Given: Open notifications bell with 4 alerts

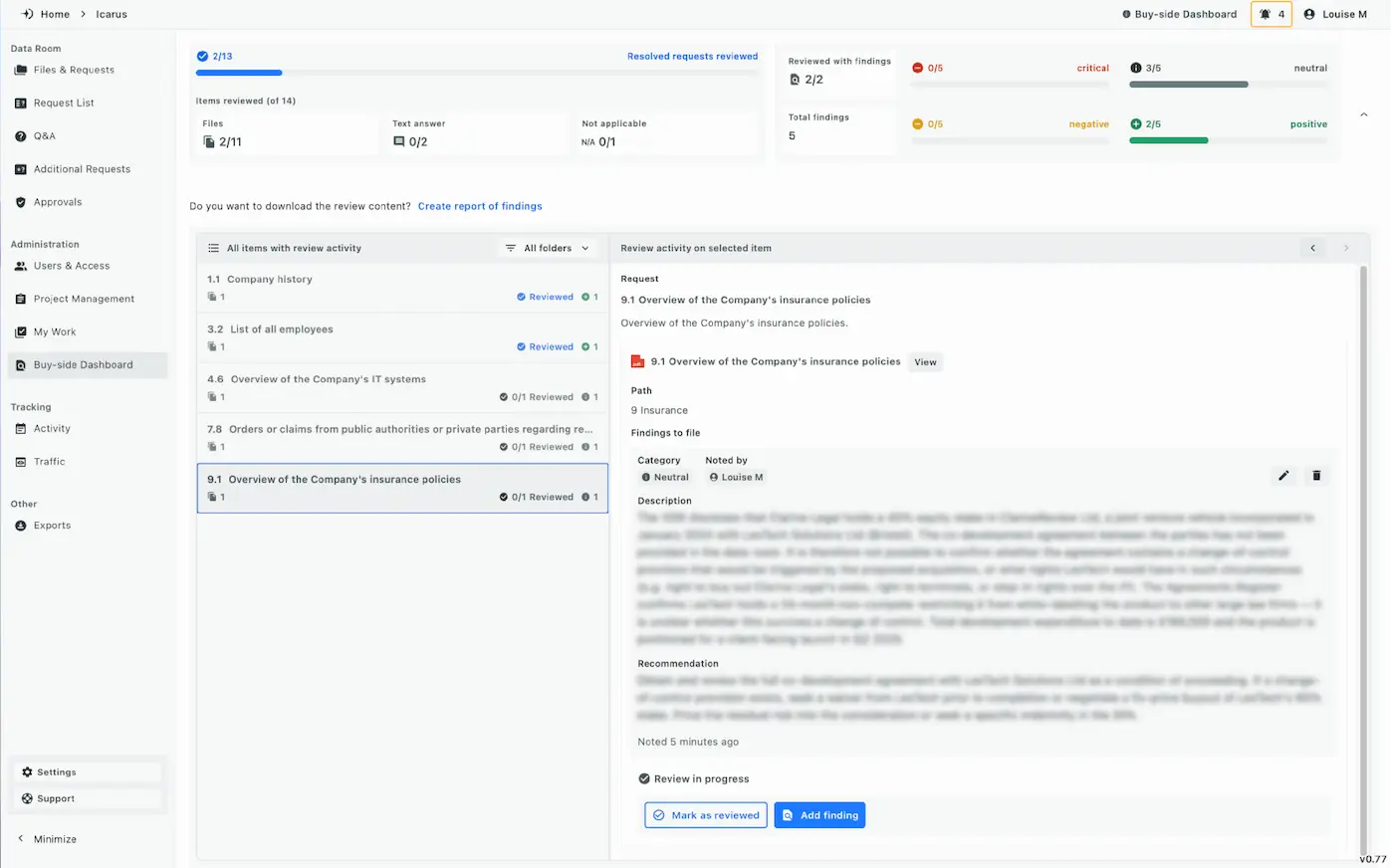Looking at the screenshot, I should [1272, 14].
